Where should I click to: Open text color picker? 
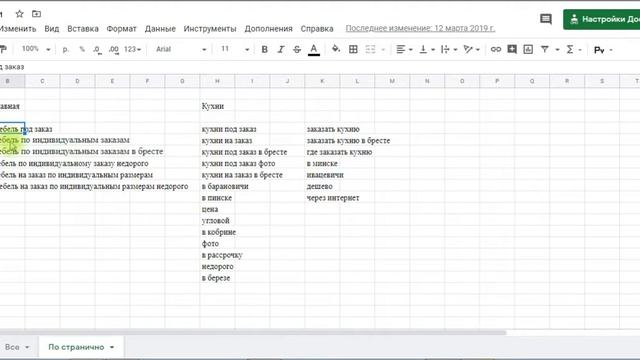pyautogui.click(x=313, y=50)
